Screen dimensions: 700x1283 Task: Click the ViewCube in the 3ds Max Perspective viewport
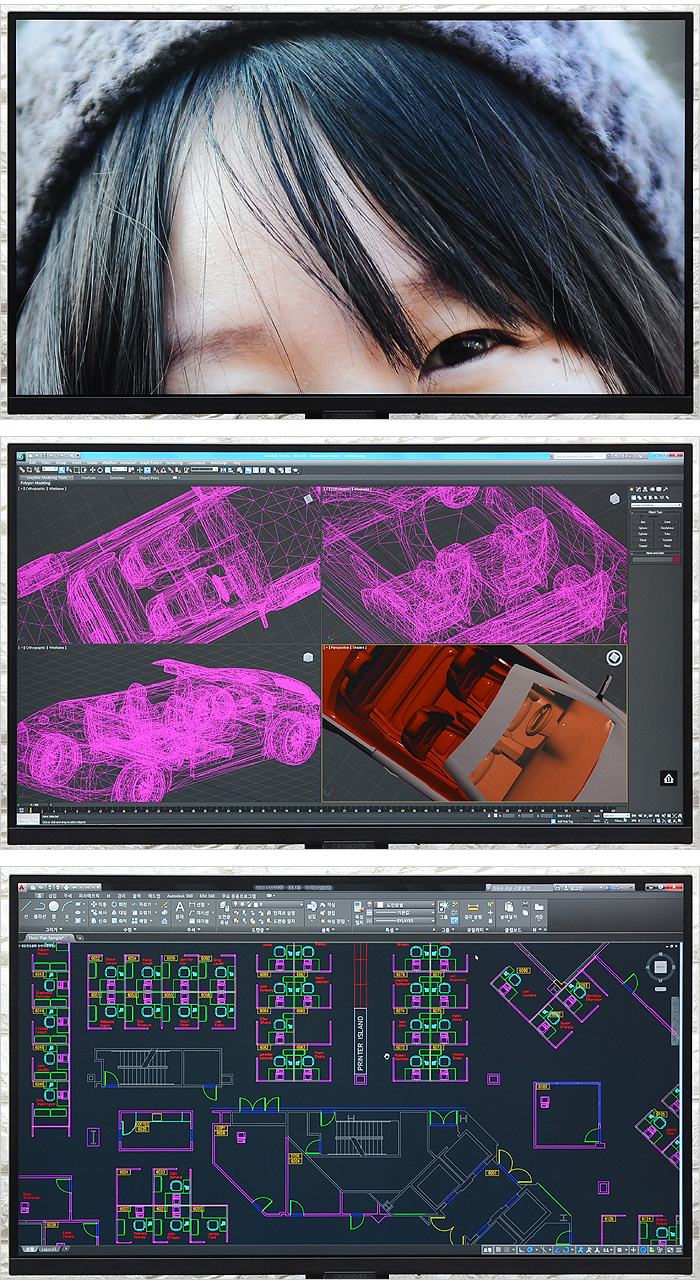[614, 659]
